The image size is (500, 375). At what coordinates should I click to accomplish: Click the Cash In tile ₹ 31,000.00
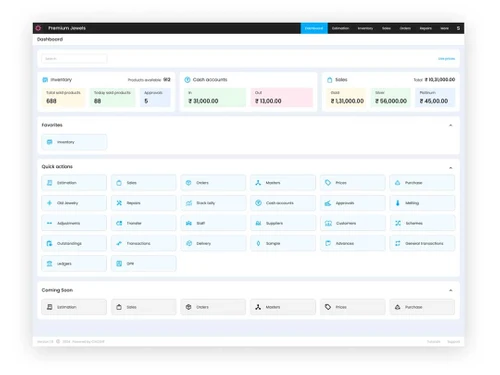[x=215, y=97]
